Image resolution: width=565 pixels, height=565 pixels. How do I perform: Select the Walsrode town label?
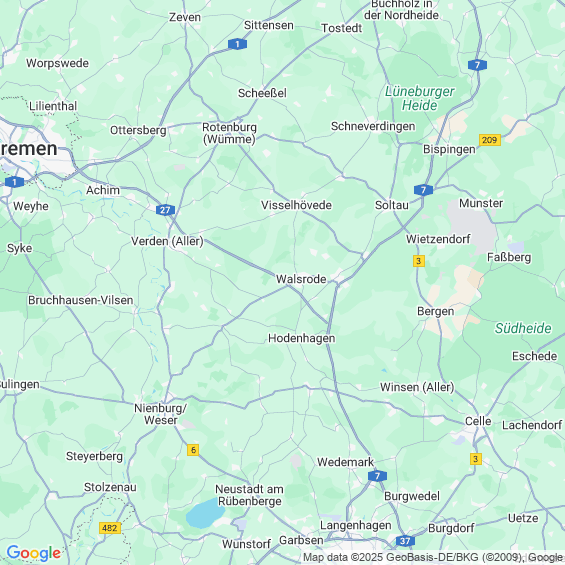(301, 279)
